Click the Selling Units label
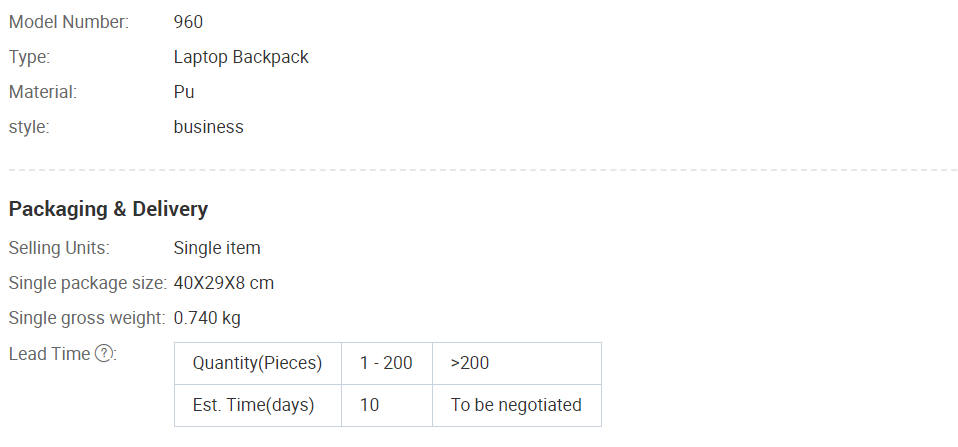Screen dimensions: 958x447 (59, 248)
